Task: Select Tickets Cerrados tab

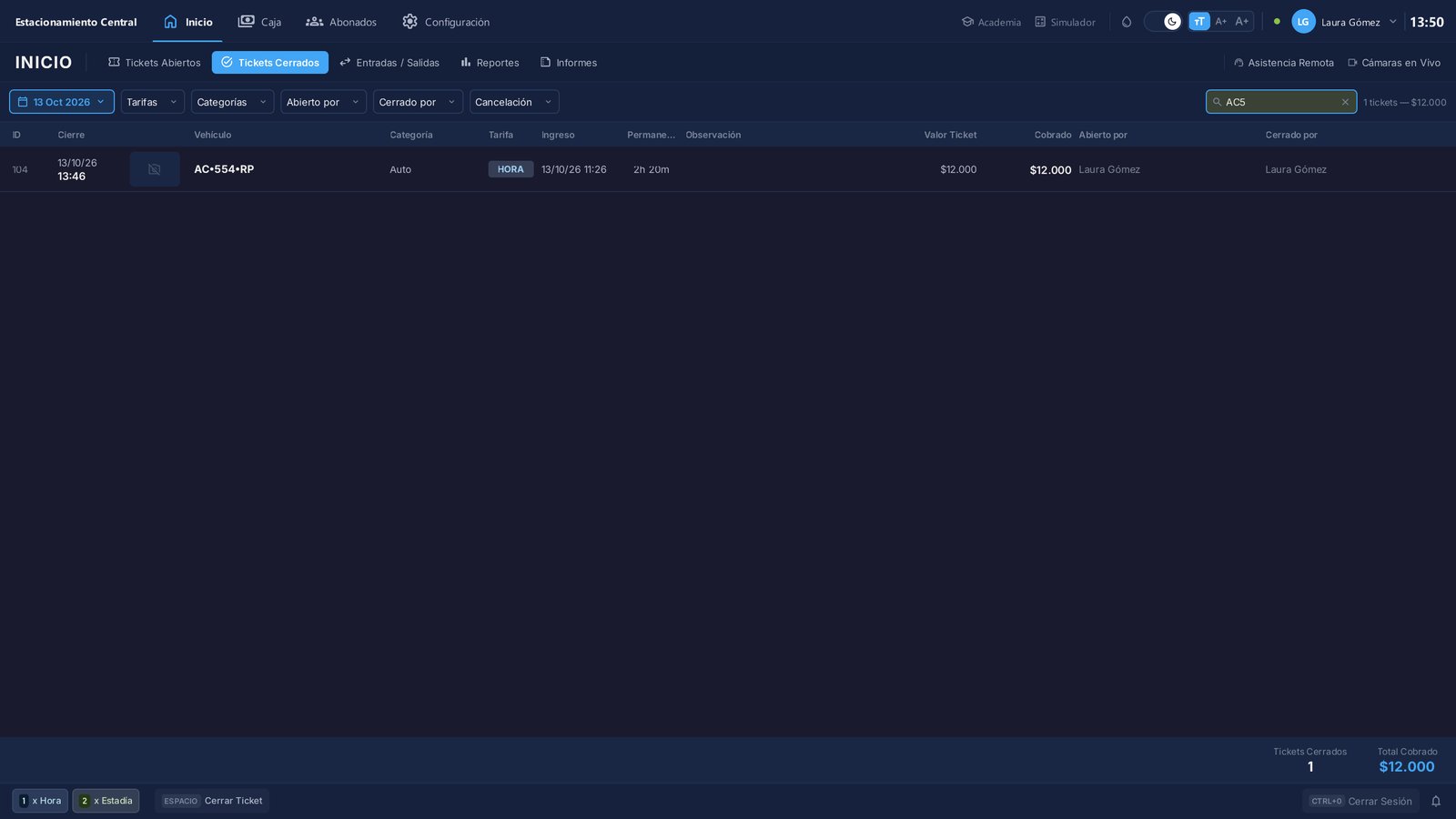Action: [x=270, y=63]
